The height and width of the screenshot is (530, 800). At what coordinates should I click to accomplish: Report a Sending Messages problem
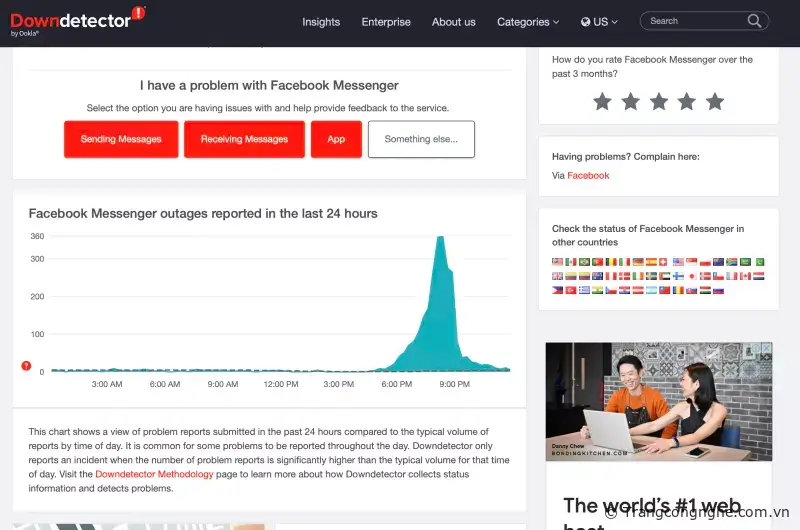[121, 139]
